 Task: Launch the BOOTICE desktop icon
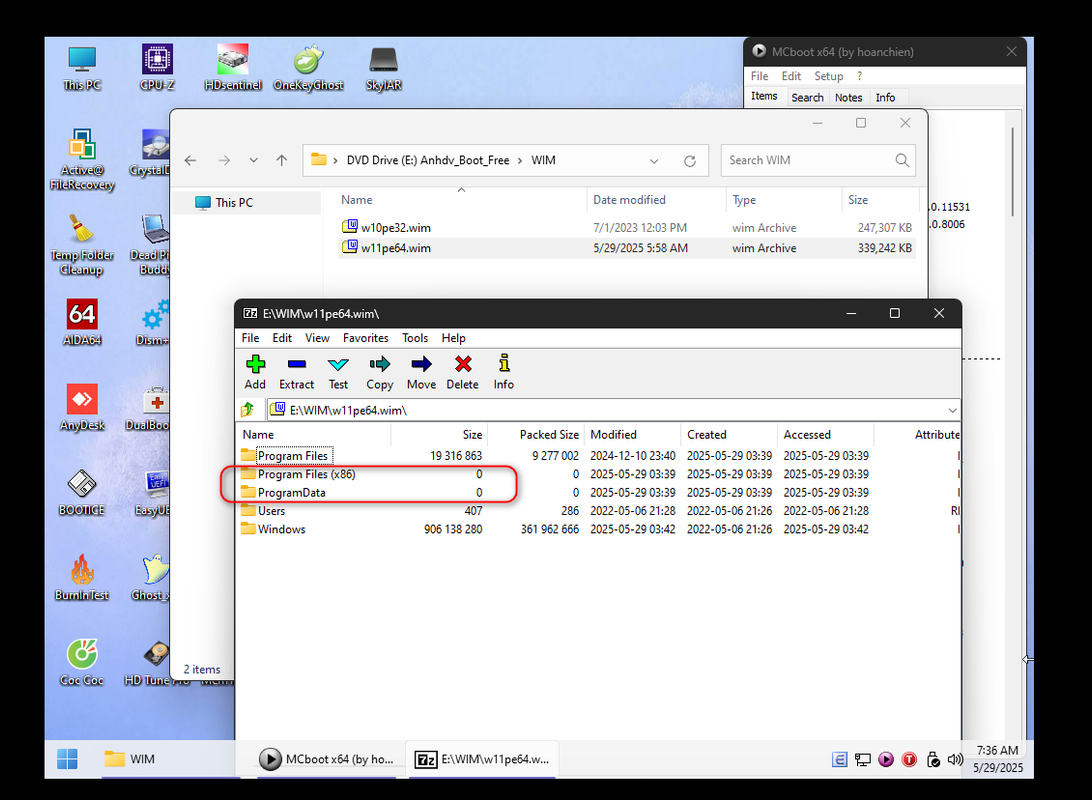coord(82,492)
